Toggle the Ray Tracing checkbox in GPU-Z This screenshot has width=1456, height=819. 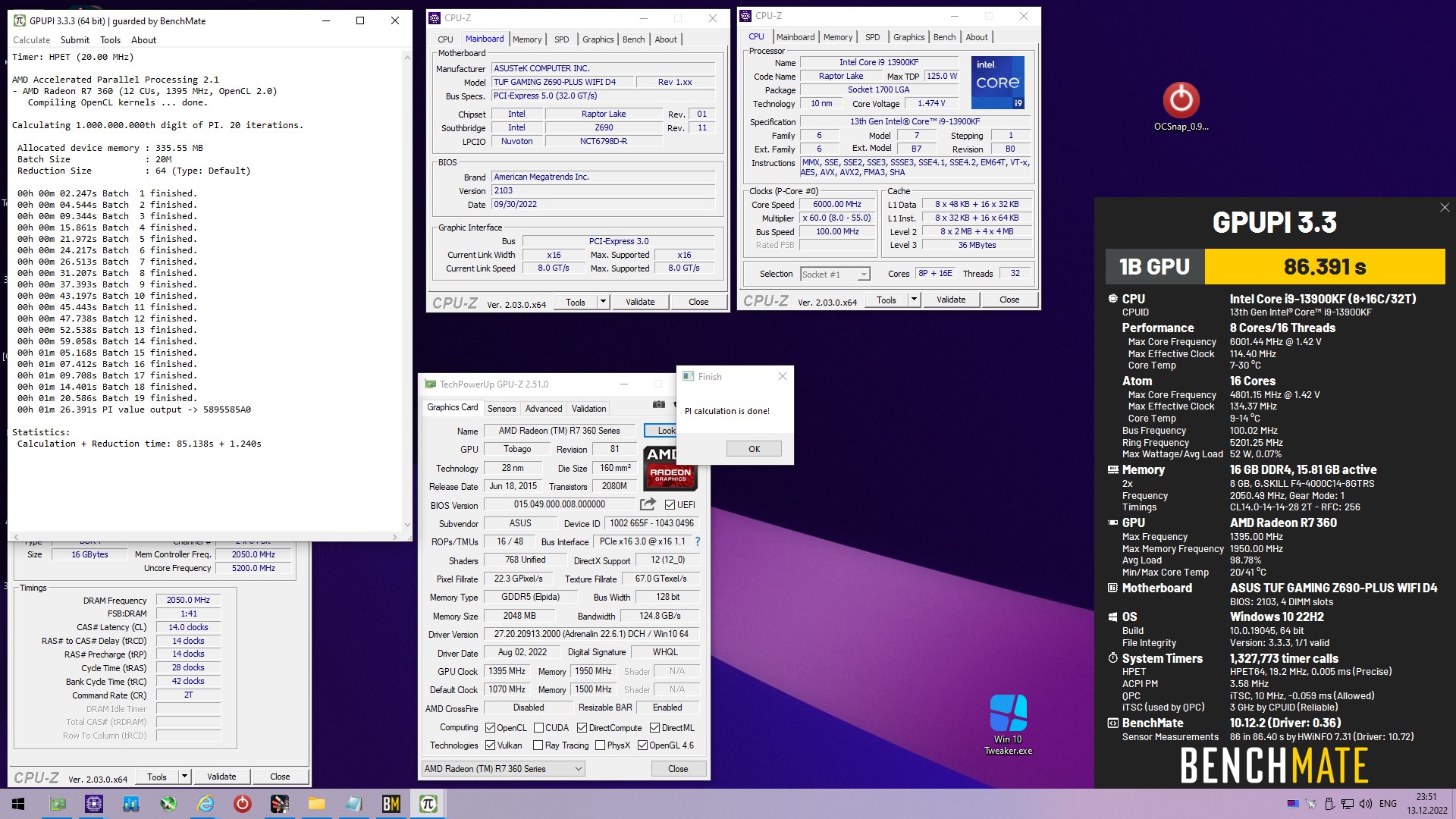coord(538,745)
